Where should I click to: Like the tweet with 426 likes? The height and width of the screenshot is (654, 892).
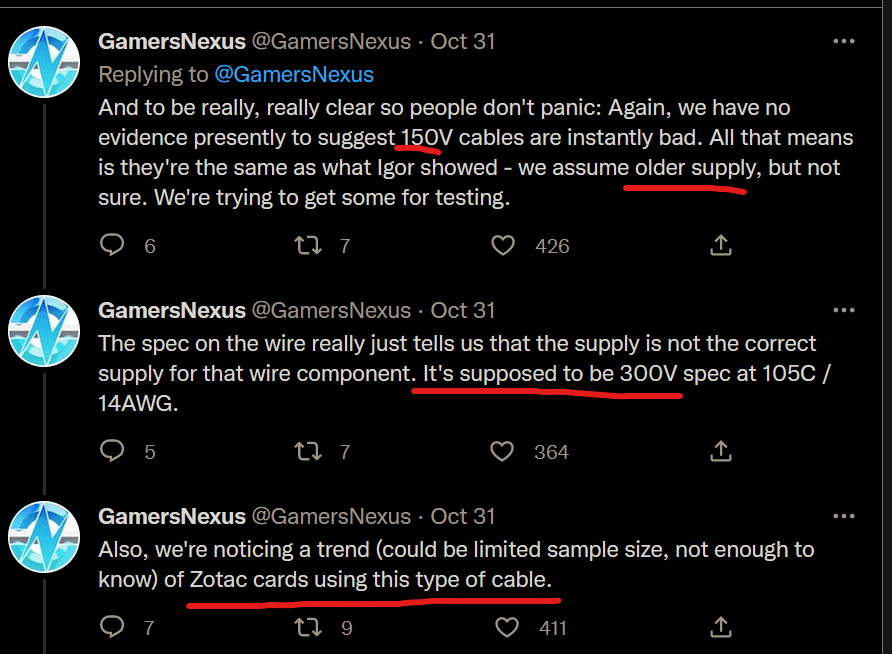tap(505, 245)
